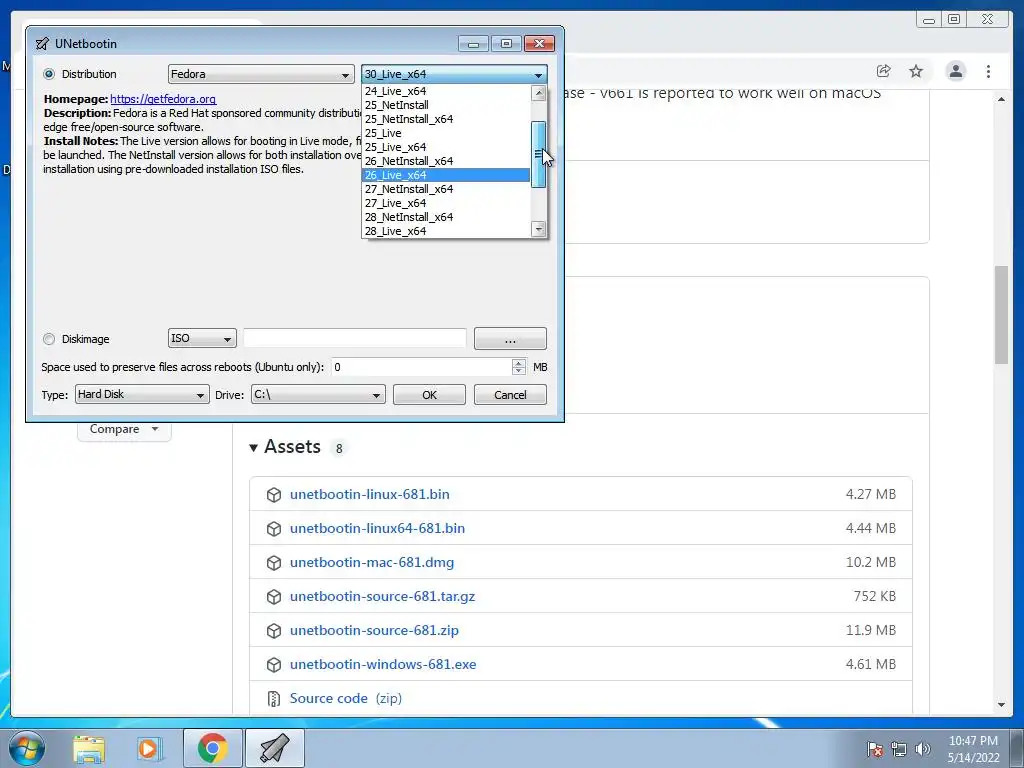The image size is (1024, 768).
Task: Open the Fedora distribution dropdown
Action: (x=261, y=74)
